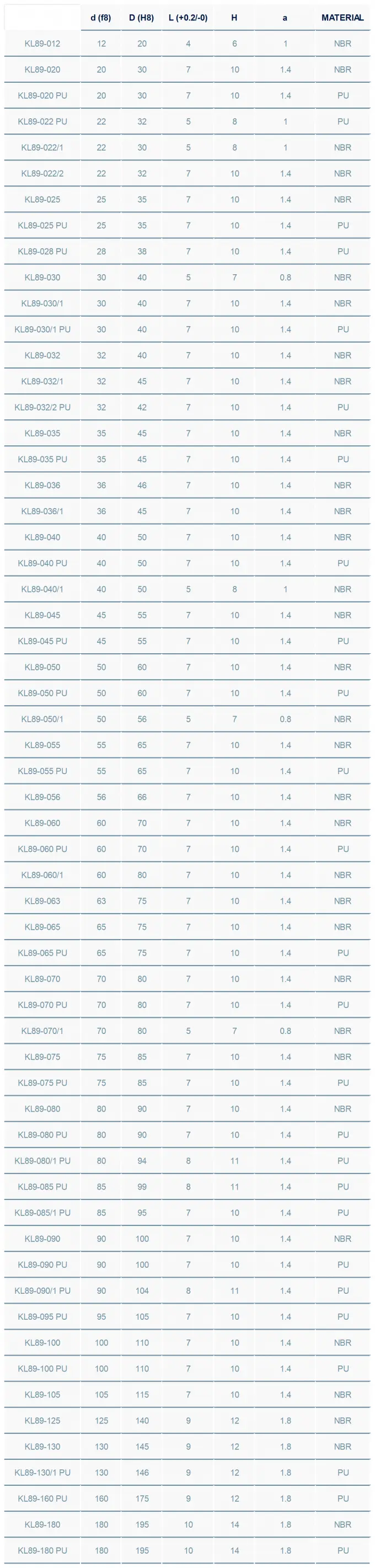Screen dimensions: 375x1568
Task: Open the KL89-020 PU product row
Action: click(42, 95)
